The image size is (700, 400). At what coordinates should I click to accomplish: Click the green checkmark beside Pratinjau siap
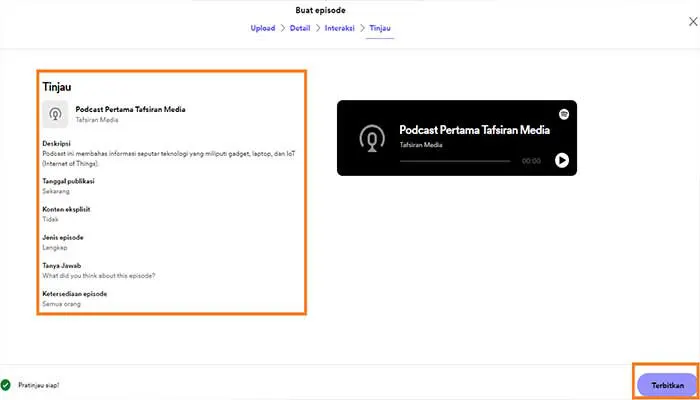click(x=7, y=384)
